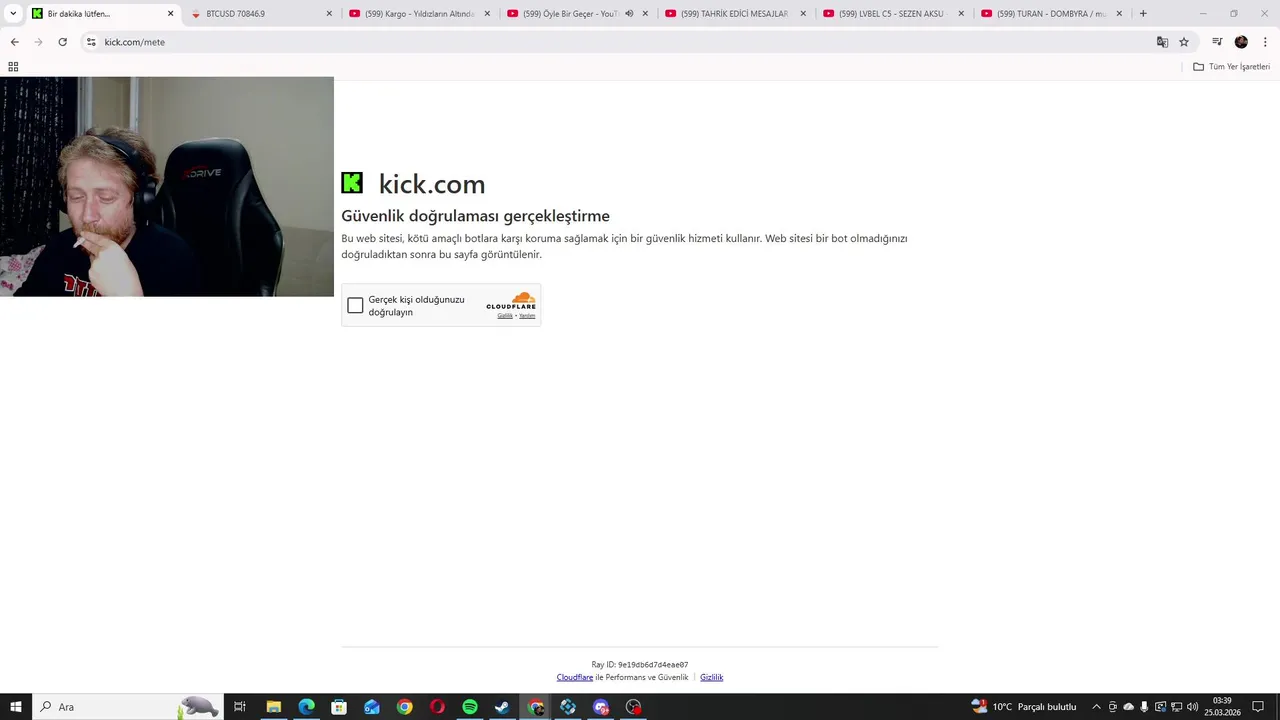Open site information icon in address bar

pos(91,42)
